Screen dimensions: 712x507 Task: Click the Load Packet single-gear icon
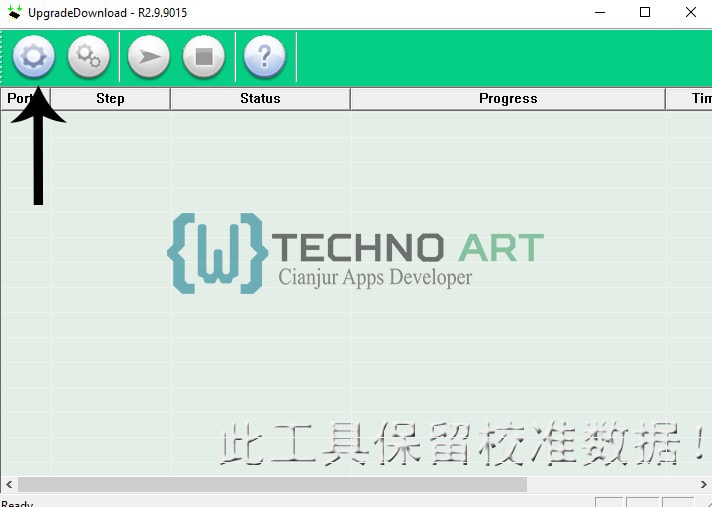click(34, 57)
